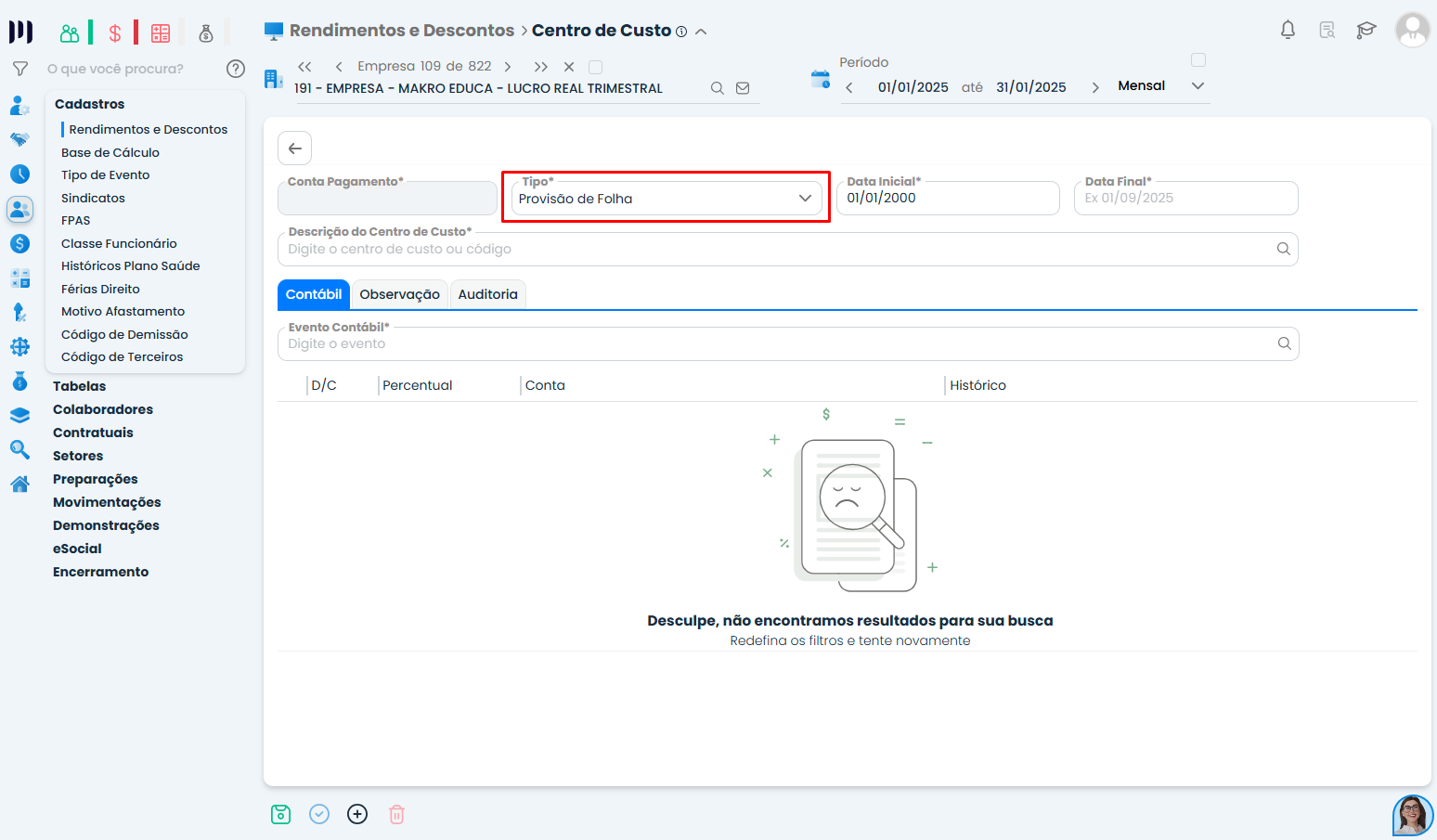
Task: Toggle the checkbox above the period selector
Action: [x=1198, y=60]
